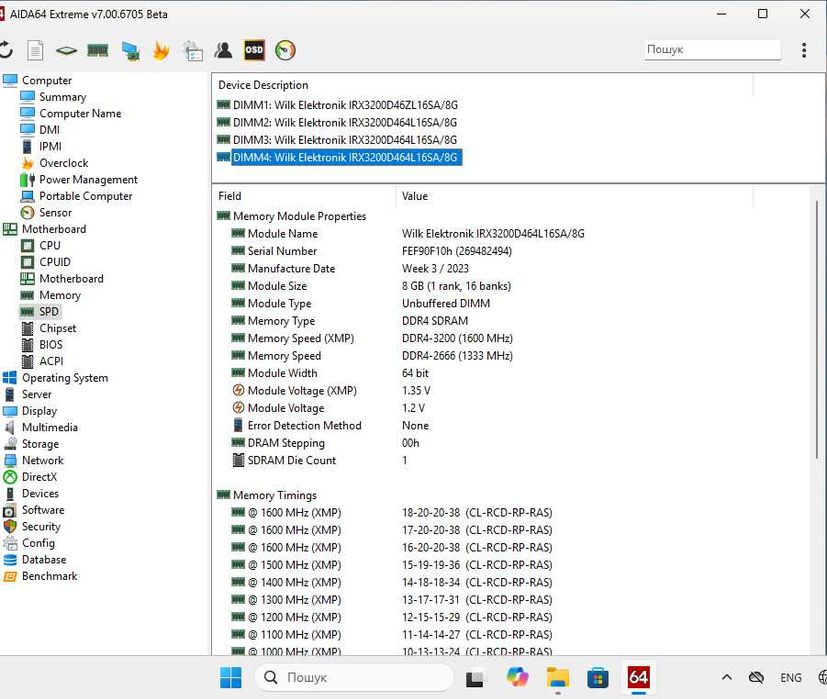Select Display in the tree
Image resolution: width=827 pixels, height=699 pixels.
tap(39, 411)
